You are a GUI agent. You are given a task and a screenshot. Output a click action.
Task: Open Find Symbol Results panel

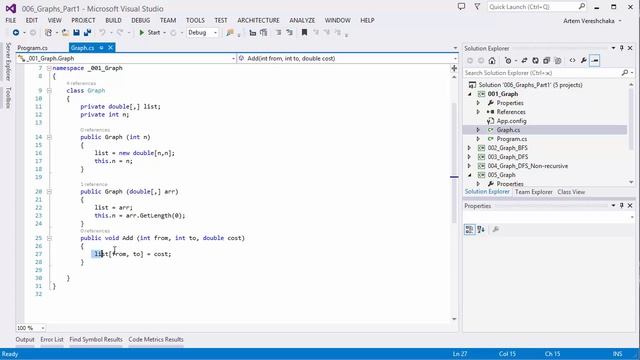pos(96,340)
